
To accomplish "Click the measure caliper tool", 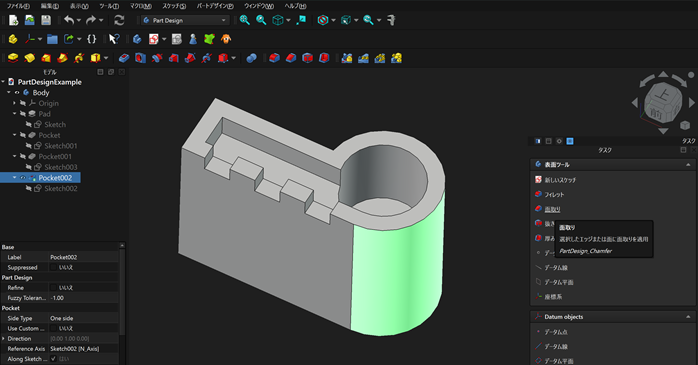I will click(x=391, y=20).
